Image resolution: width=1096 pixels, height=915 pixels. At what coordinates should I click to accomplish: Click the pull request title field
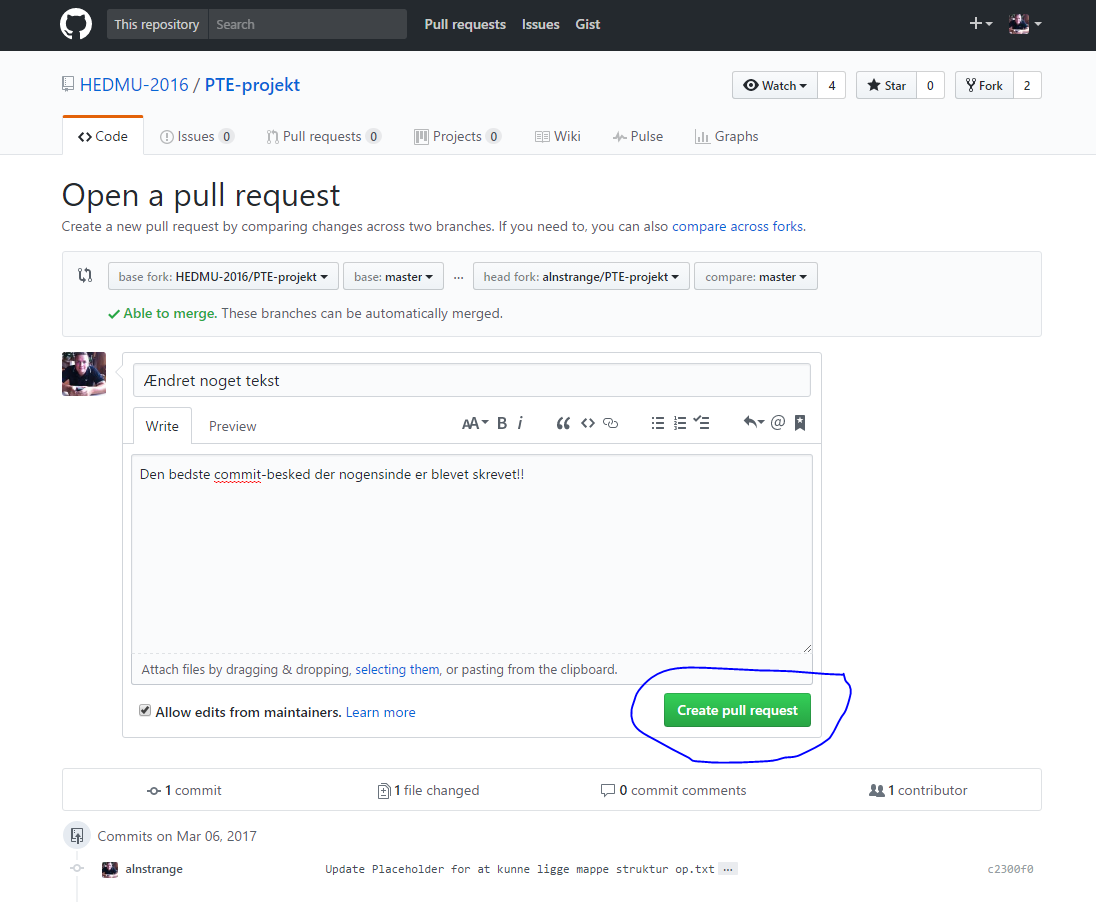(x=472, y=380)
